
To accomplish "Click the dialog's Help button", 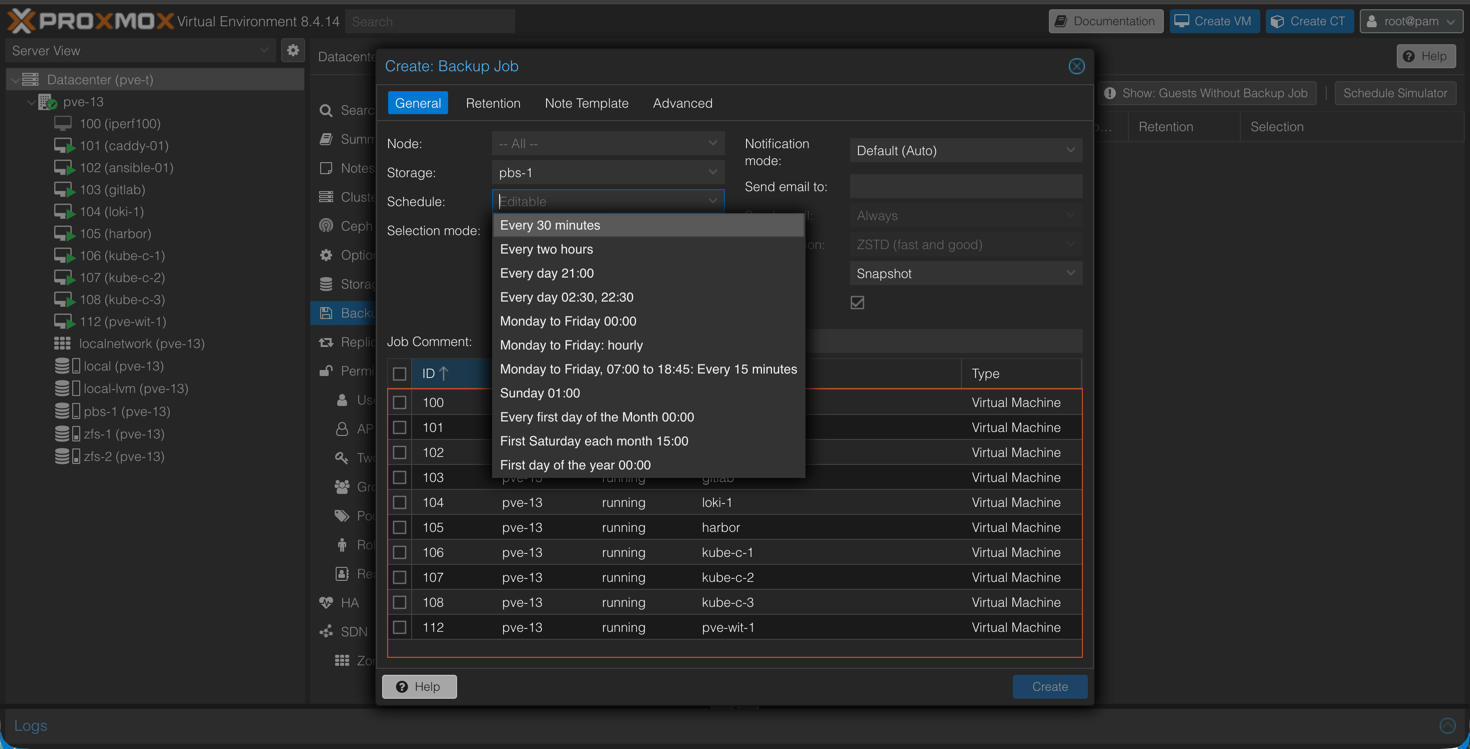I will (x=420, y=687).
